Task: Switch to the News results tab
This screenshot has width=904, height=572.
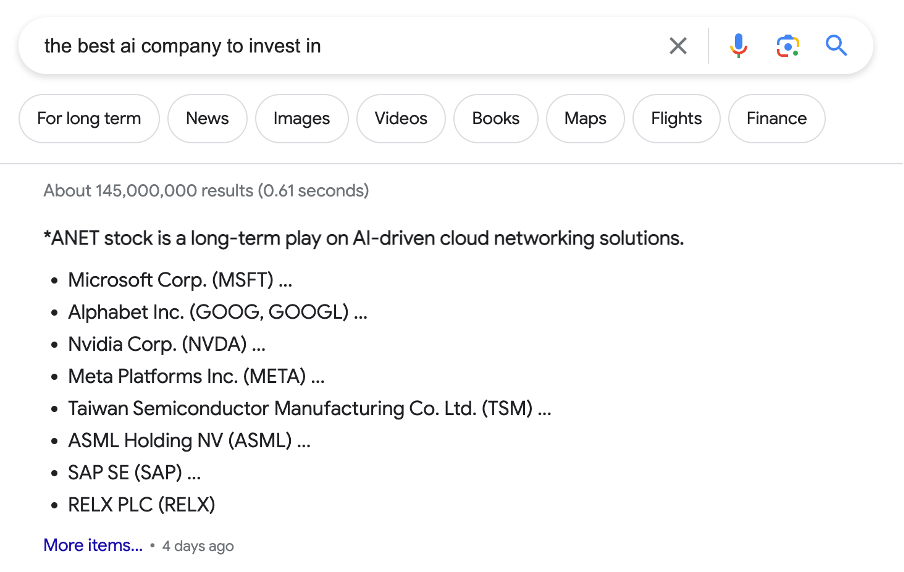Action: coord(207,118)
